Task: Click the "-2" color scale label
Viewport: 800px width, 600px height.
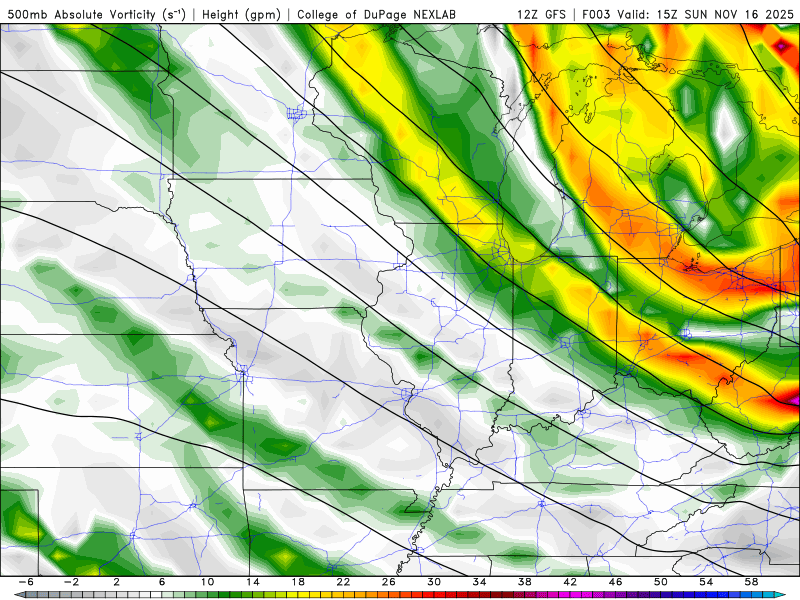Action: tap(71, 582)
